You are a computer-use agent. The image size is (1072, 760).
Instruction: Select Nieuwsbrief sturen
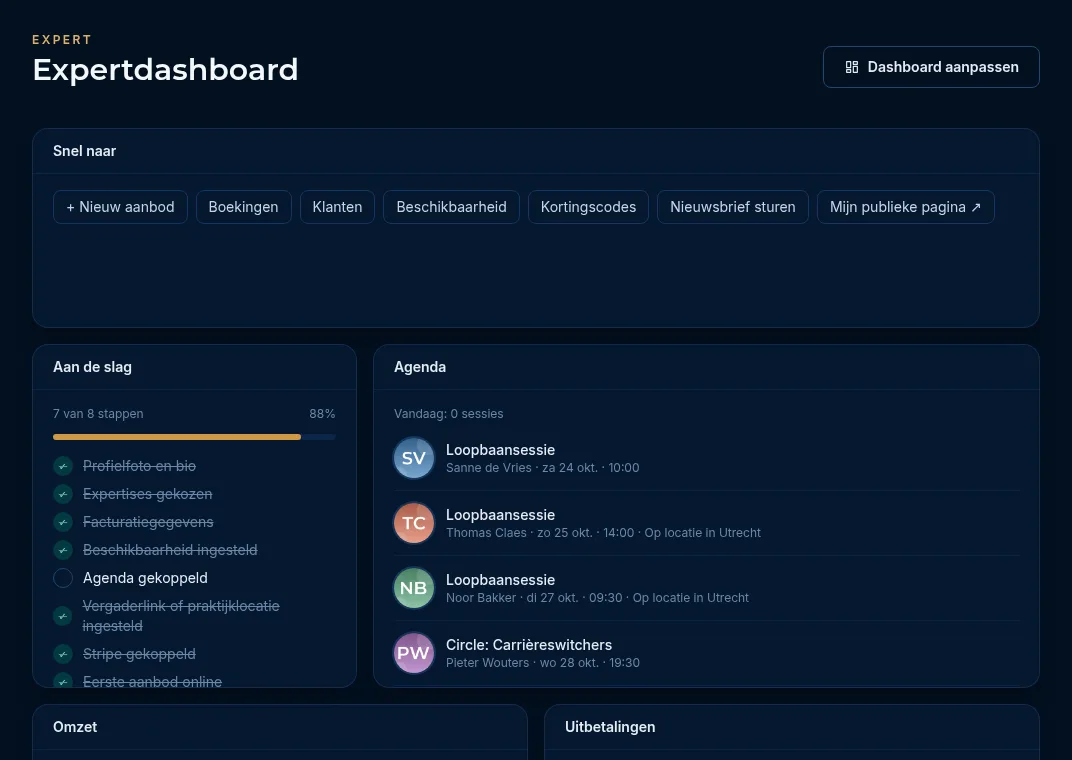pos(733,207)
